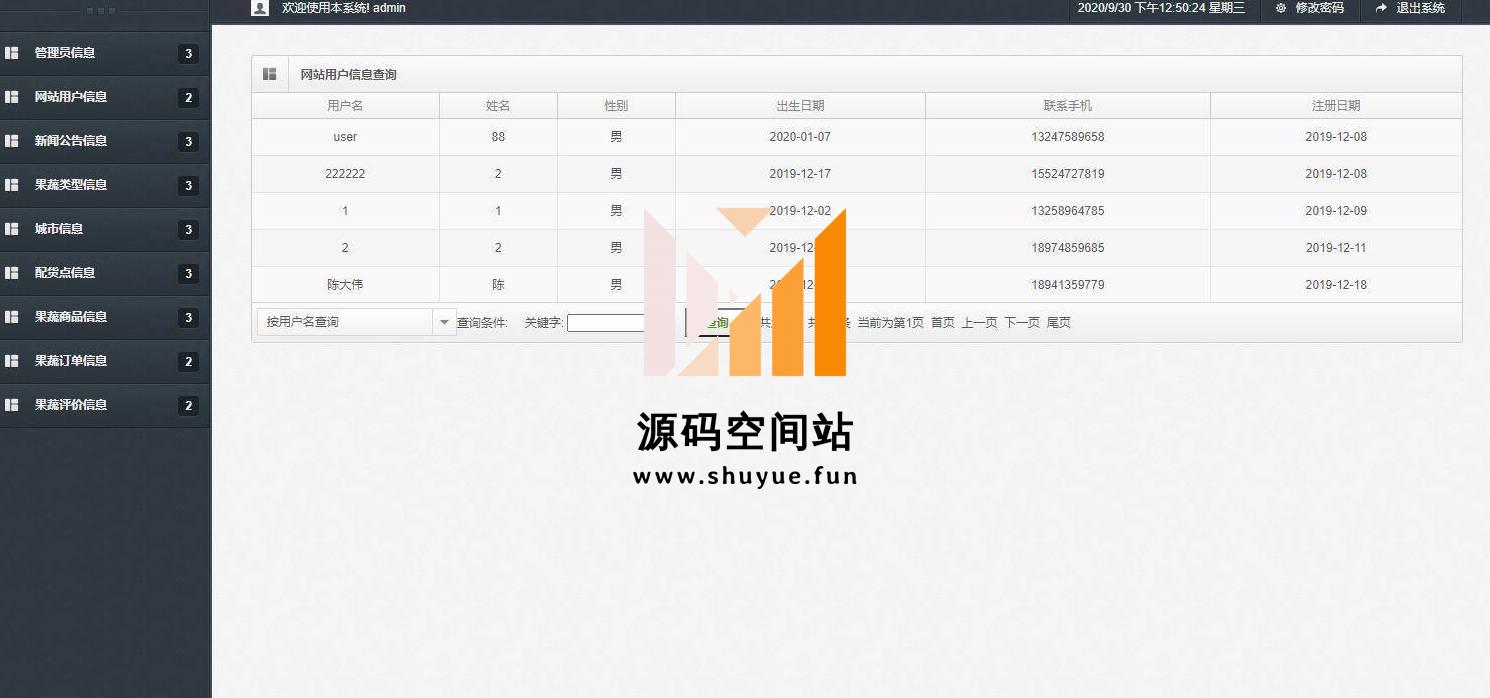Open the 果蔬类型信息 menu item

coord(70,185)
